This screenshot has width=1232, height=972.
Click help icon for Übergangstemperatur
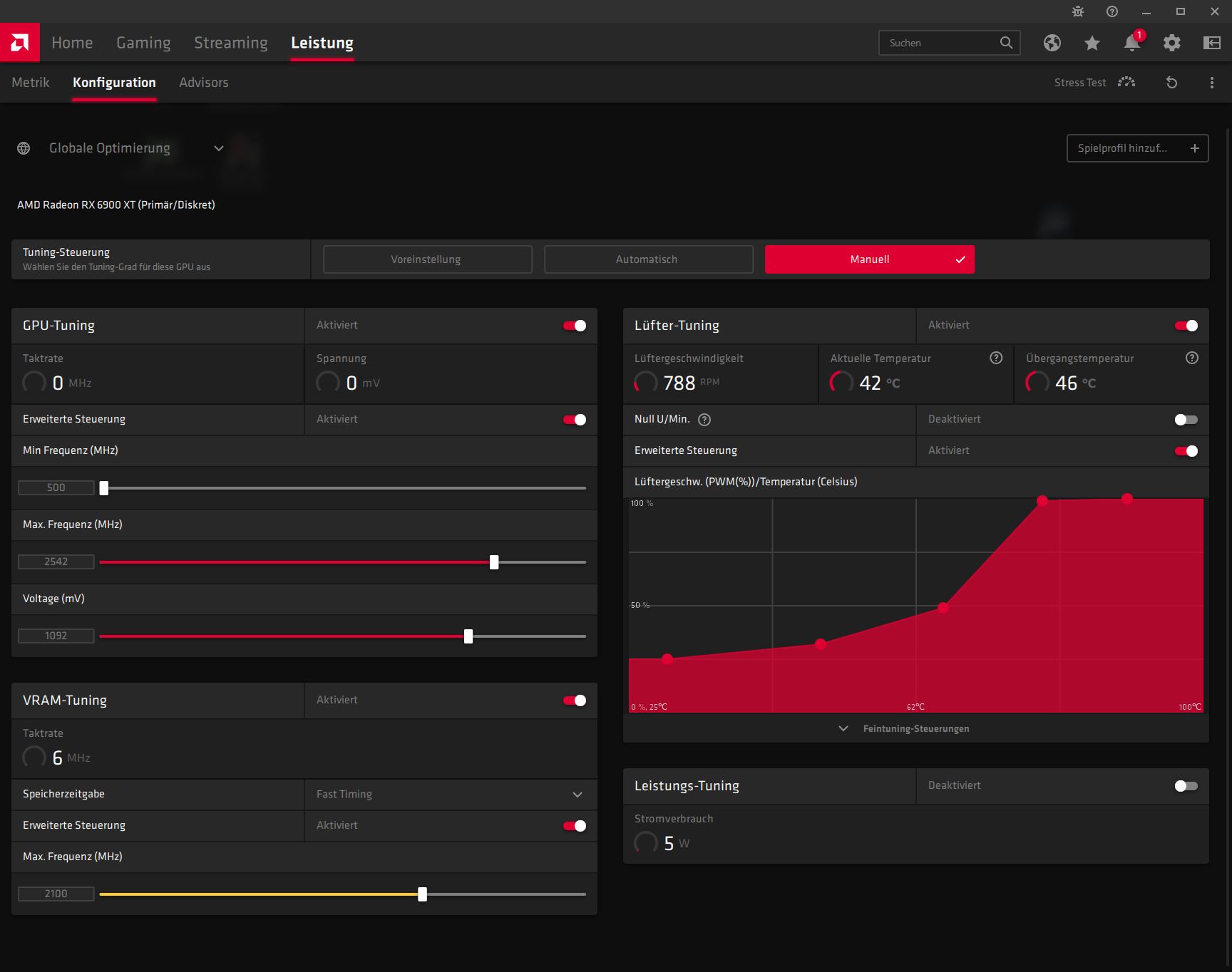click(x=1192, y=358)
